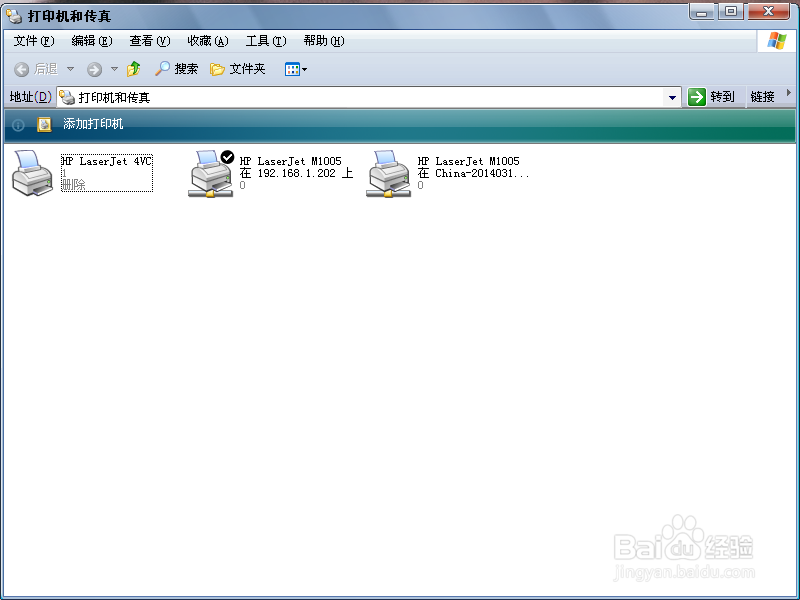This screenshot has width=800, height=600.
Task: Maximize the 打印机和传真 window
Action: pos(731,11)
